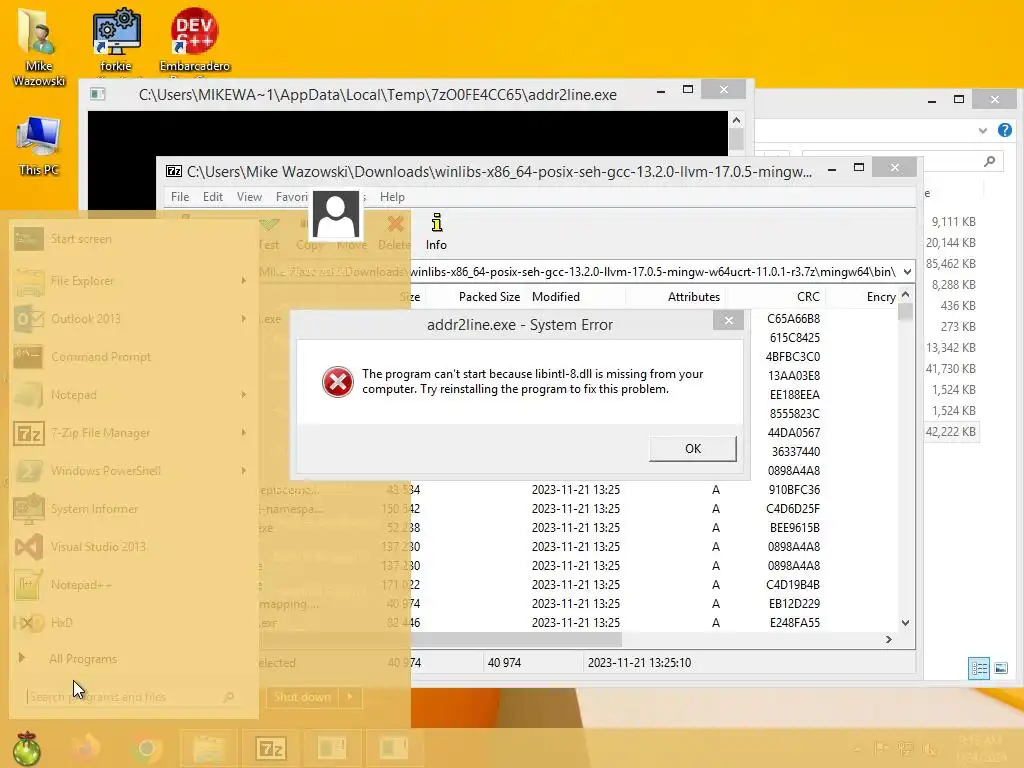The height and width of the screenshot is (768, 1024).
Task: Switch Explorer to details view icon
Action: [978, 668]
